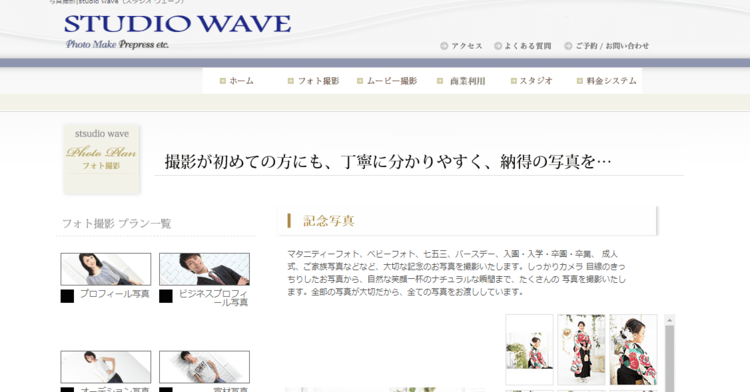Click the headline 撮影が初めての方にも
Screen dimensions: 750x392
click(388, 162)
